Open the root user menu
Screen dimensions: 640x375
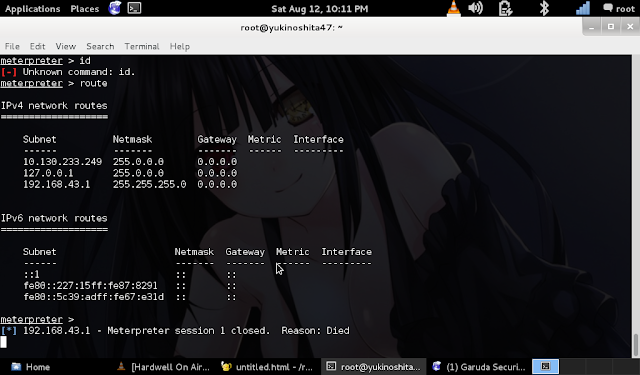[619, 9]
